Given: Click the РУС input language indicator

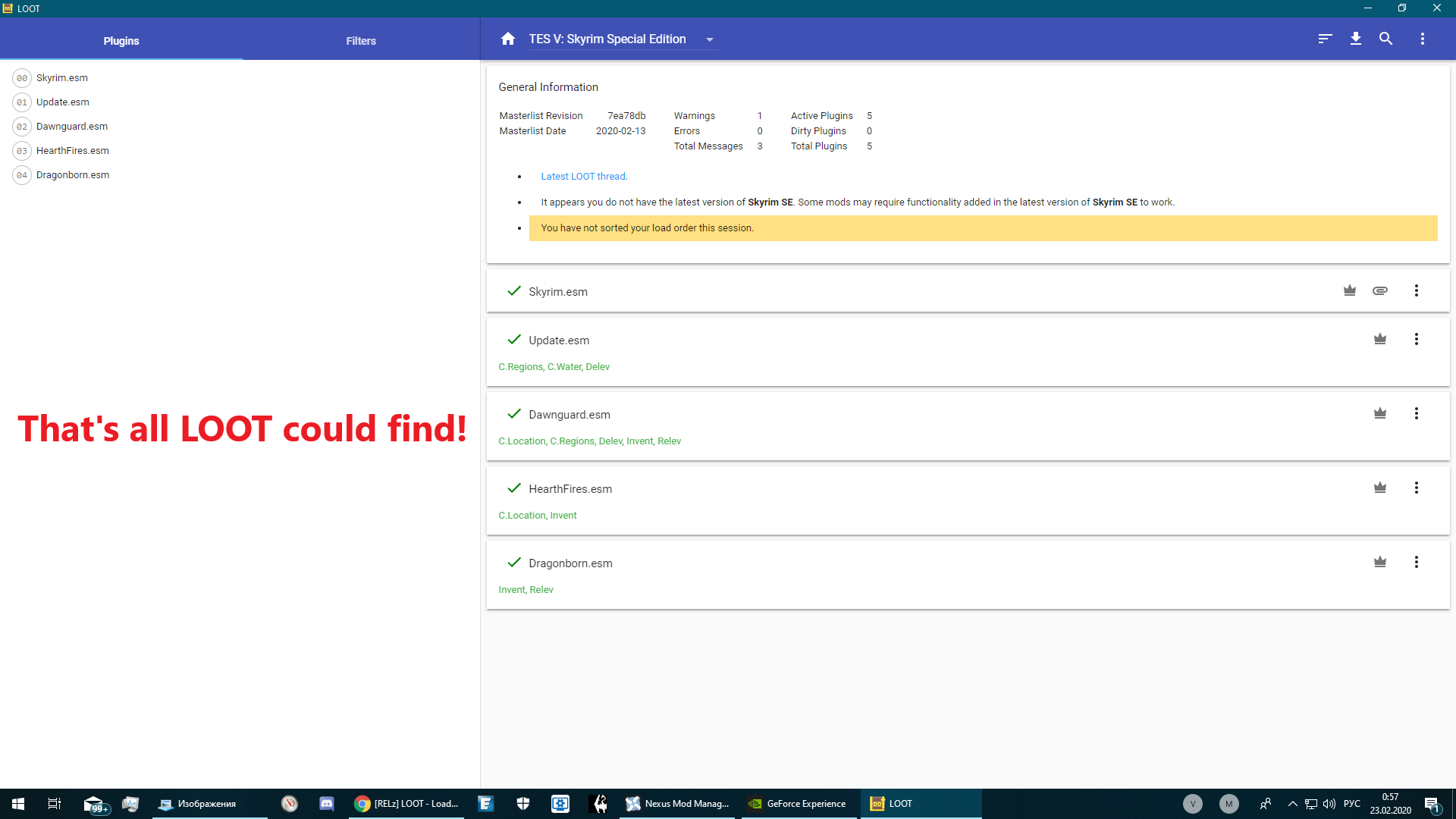Looking at the screenshot, I should coord(1352,804).
